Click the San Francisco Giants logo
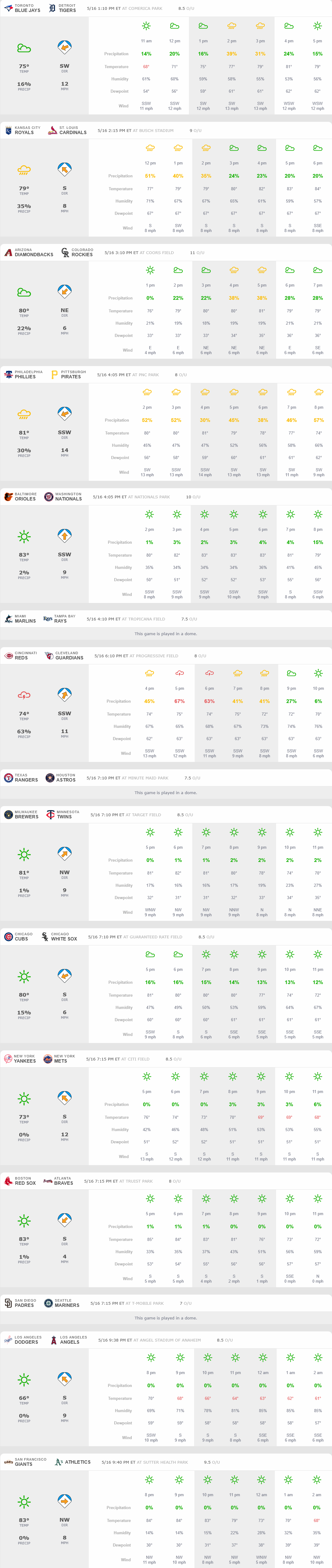Screen dimensions: 332x1568 point(8,1462)
